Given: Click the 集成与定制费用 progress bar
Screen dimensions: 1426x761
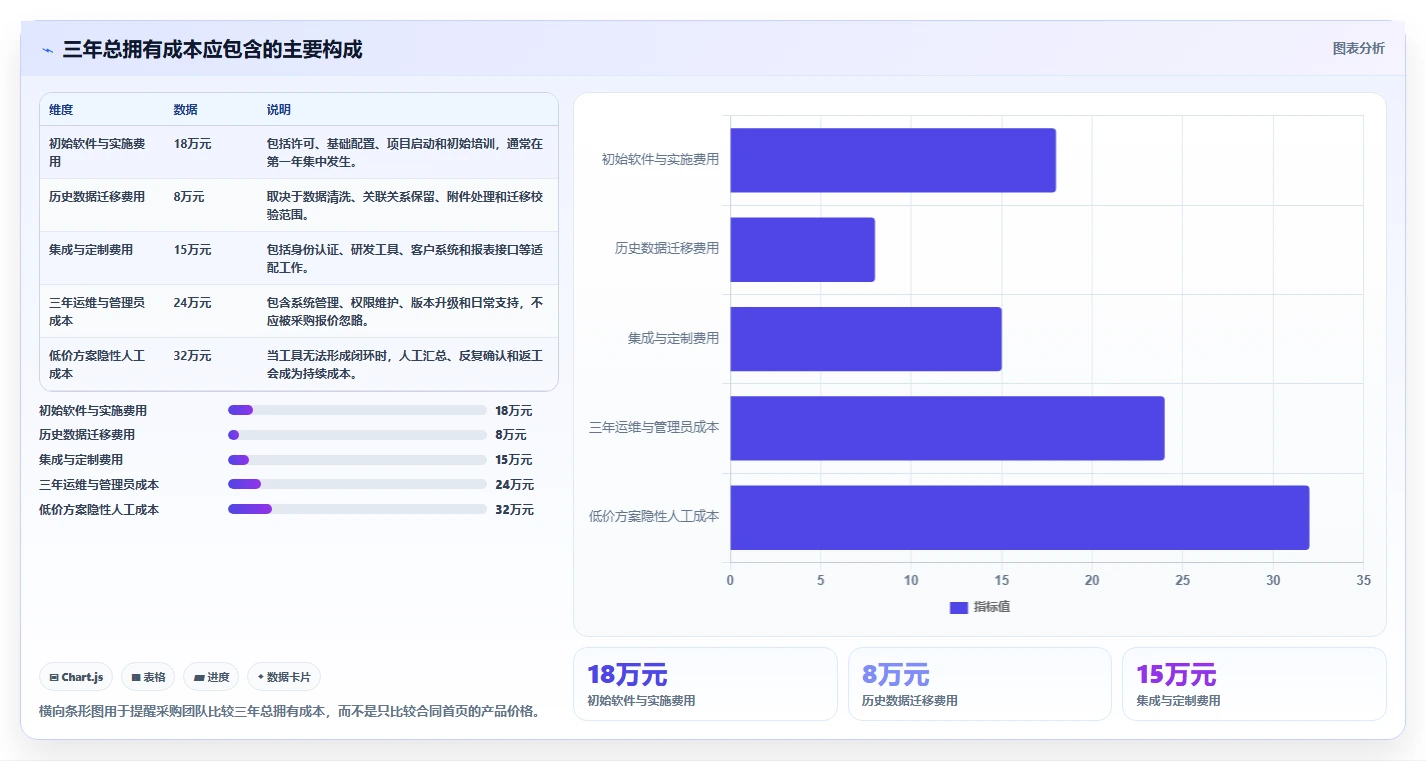Looking at the screenshot, I should 357,460.
